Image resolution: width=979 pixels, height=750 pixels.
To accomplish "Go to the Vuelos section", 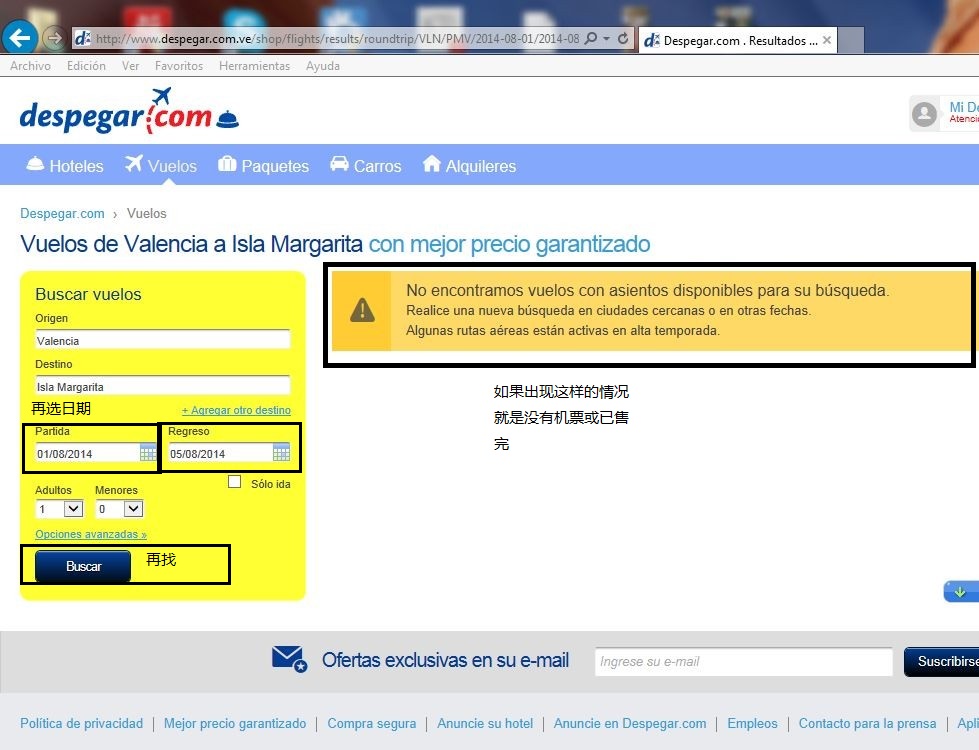I will pos(161,165).
